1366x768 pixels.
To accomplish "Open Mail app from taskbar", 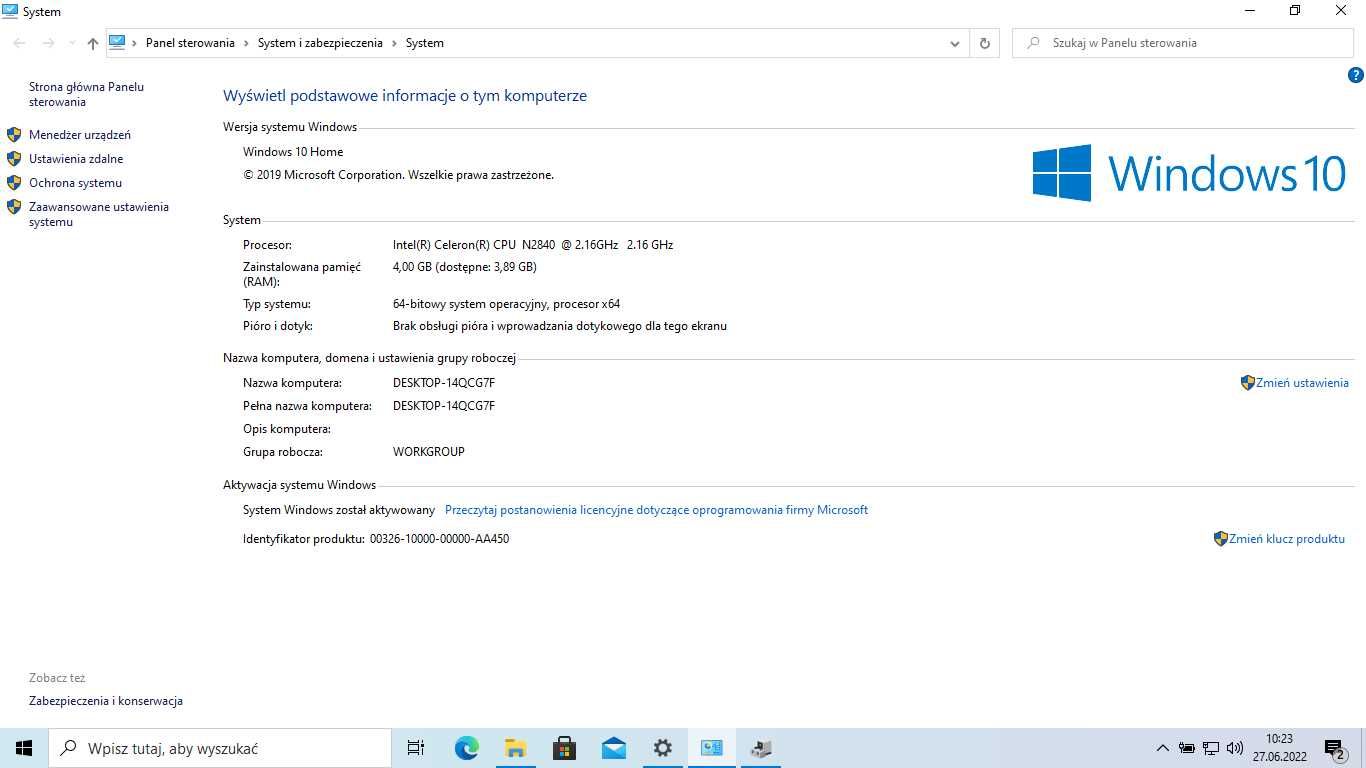I will [x=613, y=748].
